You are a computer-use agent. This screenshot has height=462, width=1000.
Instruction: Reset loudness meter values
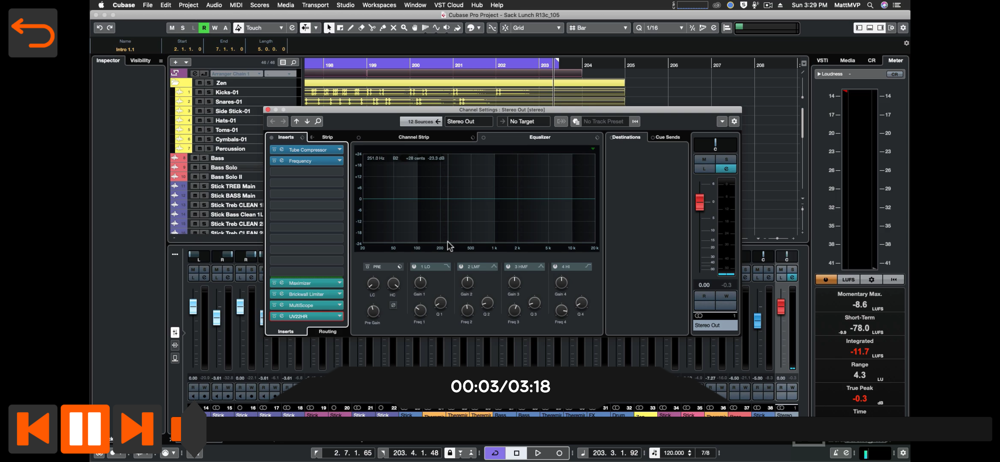click(893, 279)
